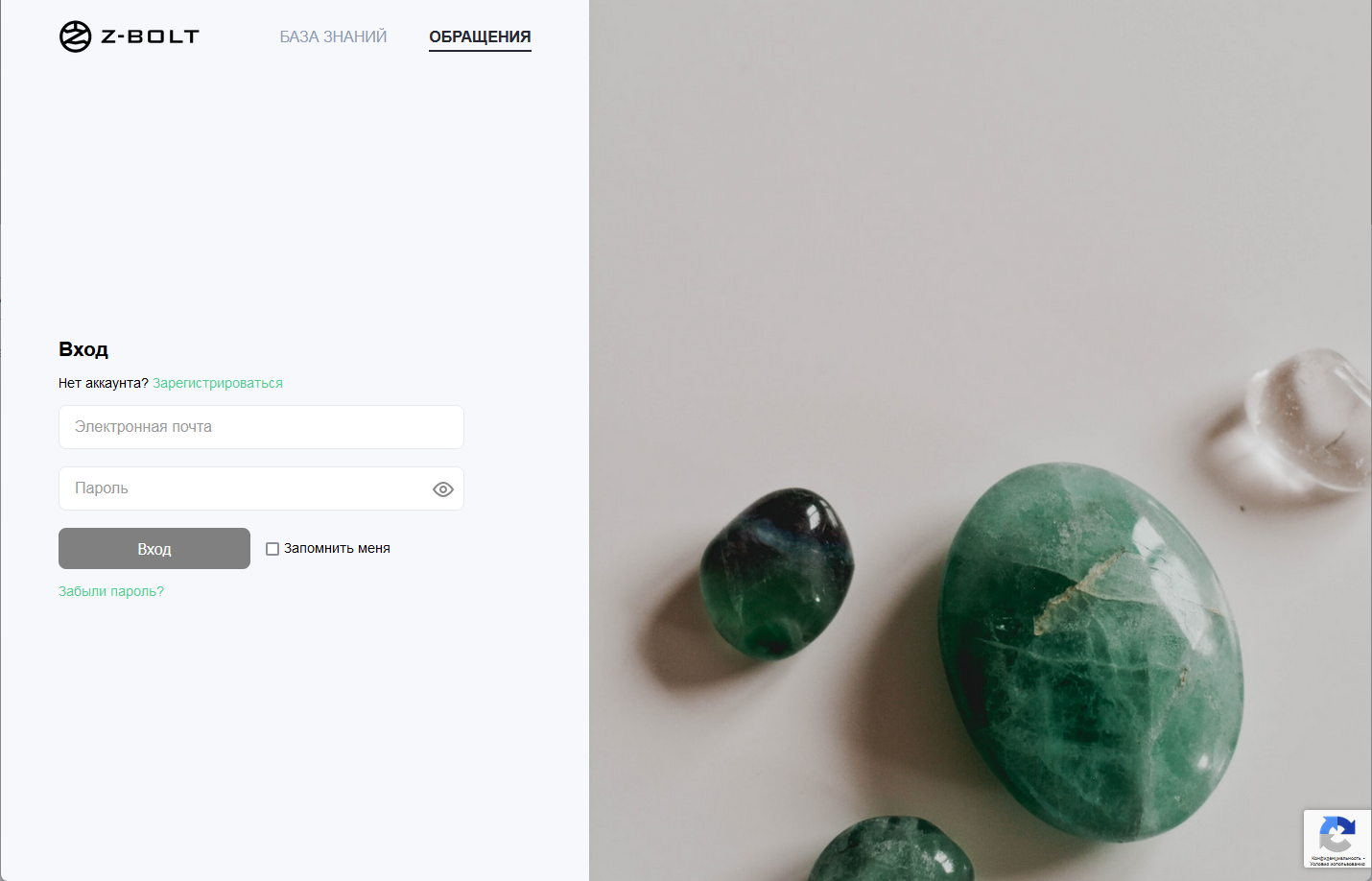
Task: Enable the Запомнить меня checkbox
Action: point(272,549)
